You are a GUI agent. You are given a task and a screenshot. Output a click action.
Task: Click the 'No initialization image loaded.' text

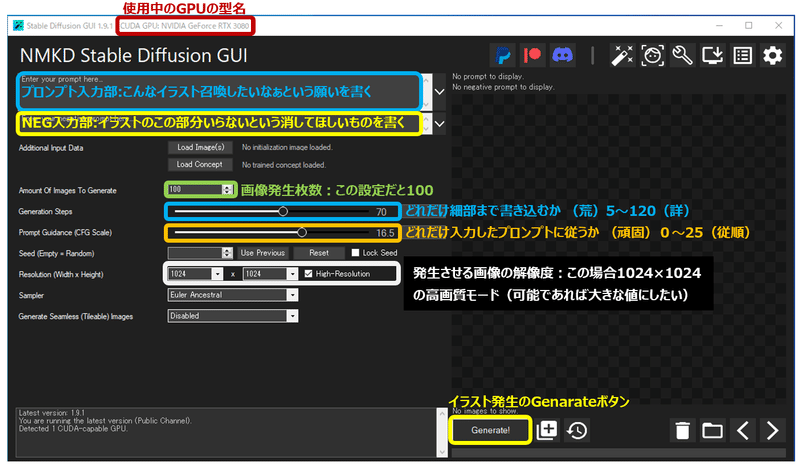point(287,148)
